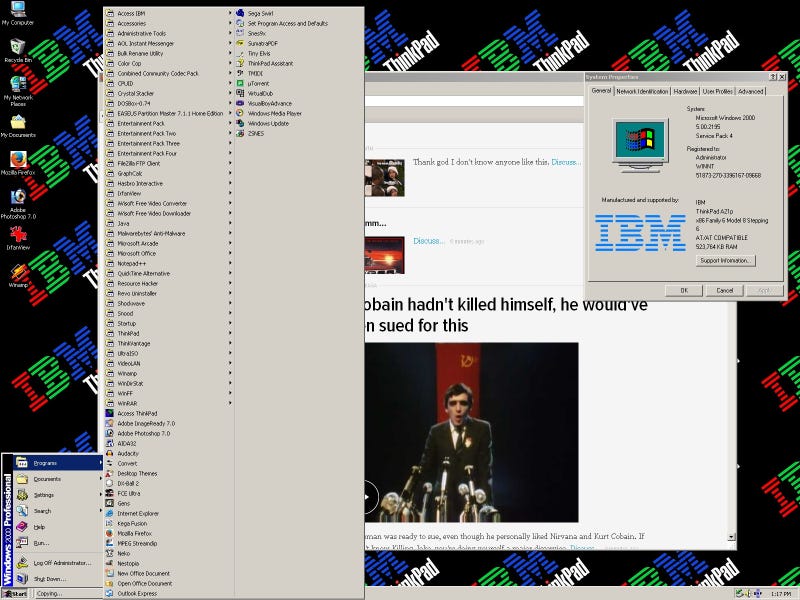Switch to the Hardware tab
The width and height of the screenshot is (800, 600).
pos(685,91)
